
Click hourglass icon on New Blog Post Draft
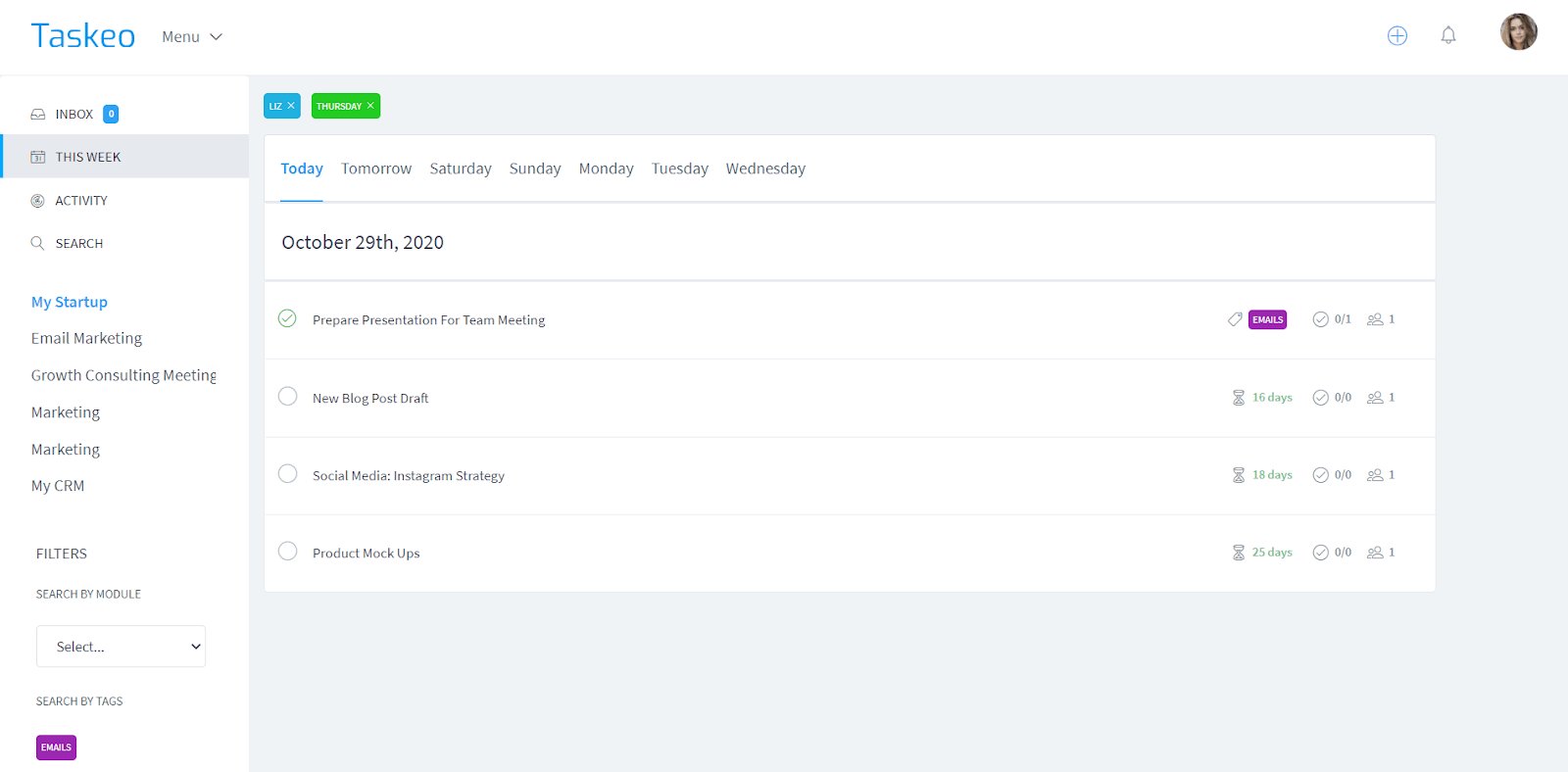1239,398
